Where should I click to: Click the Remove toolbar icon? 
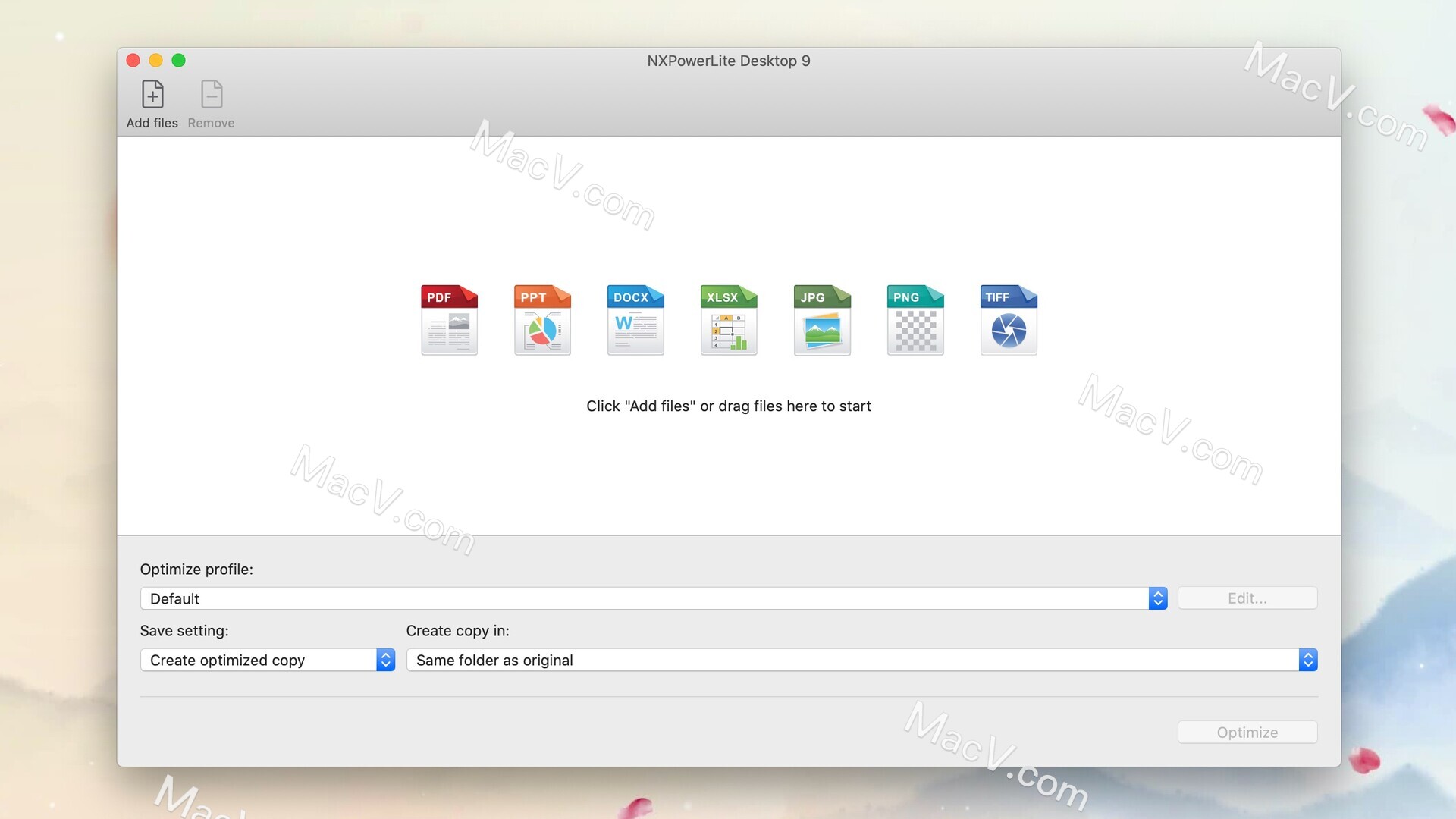212,95
